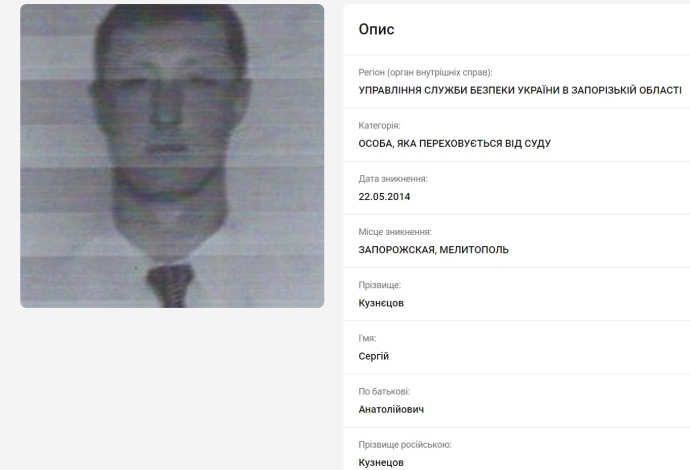Select the "Дата зникнення" label

(393, 179)
